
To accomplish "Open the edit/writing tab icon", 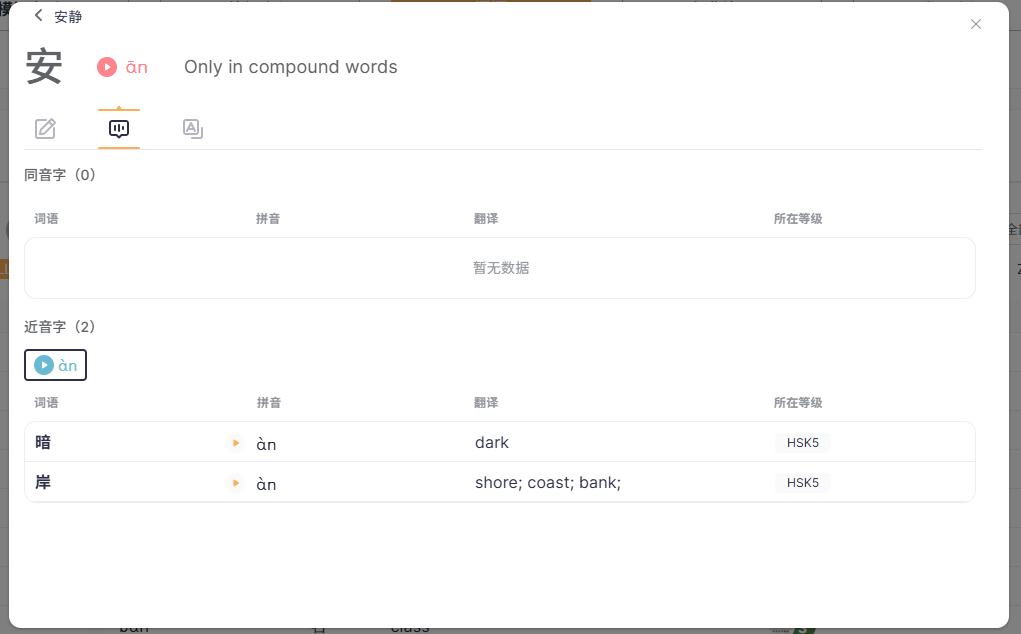I will pyautogui.click(x=46, y=129).
